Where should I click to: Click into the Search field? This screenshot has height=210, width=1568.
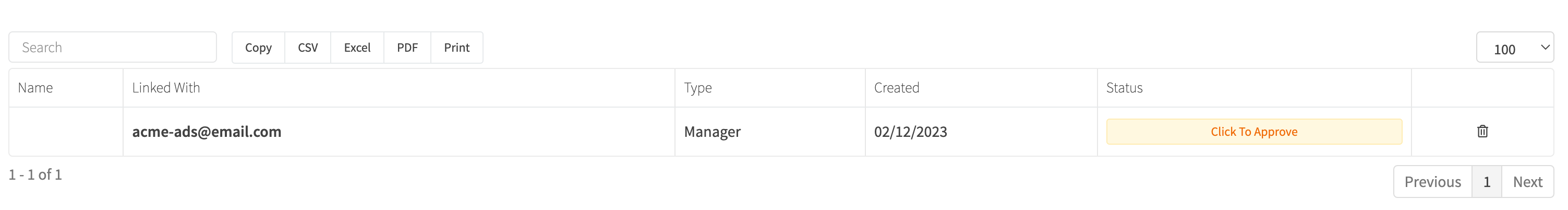coord(113,48)
